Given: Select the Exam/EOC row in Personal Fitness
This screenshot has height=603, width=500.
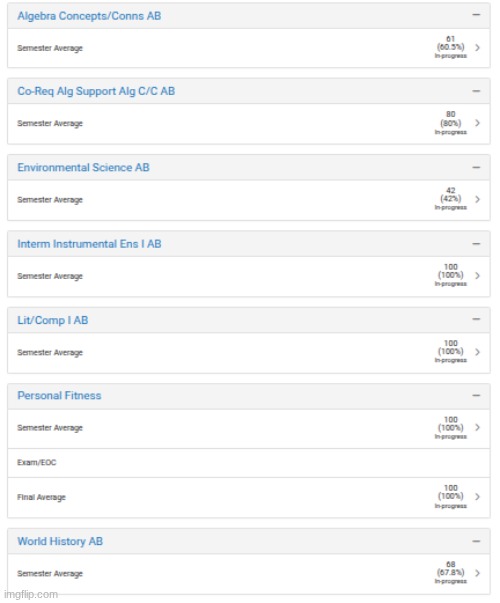Looking at the screenshot, I should tap(248, 463).
